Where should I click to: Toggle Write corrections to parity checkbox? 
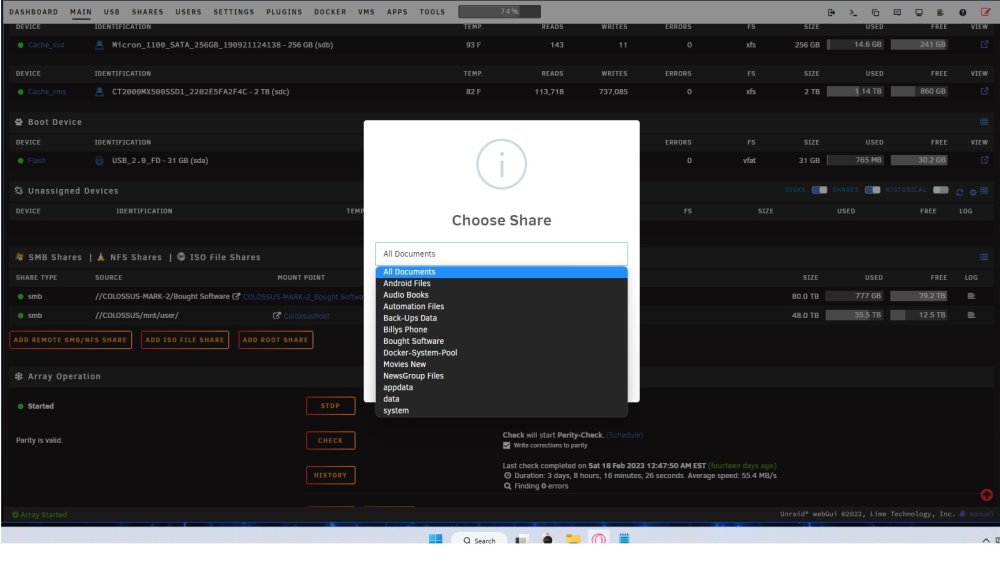pos(506,446)
